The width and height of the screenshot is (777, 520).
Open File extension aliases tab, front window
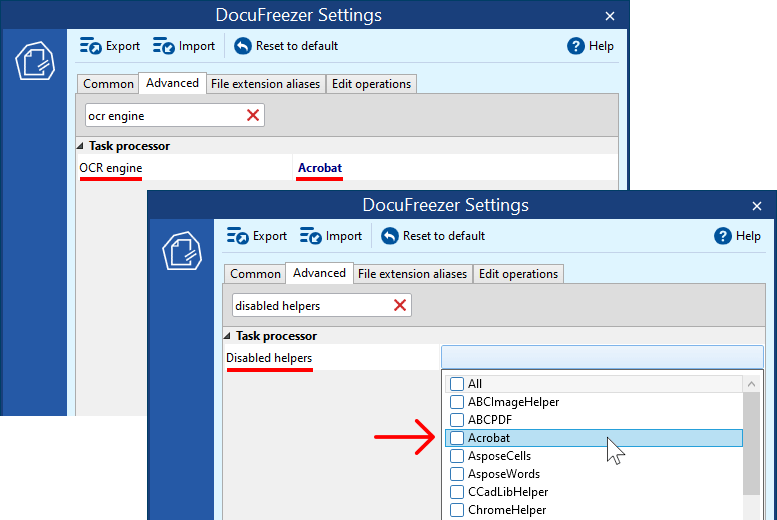coord(412,274)
